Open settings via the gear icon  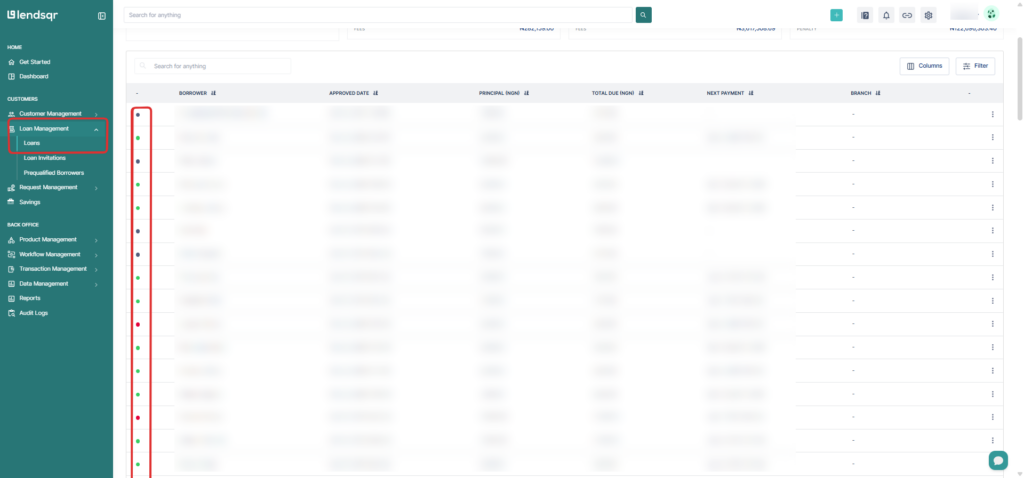pyautogui.click(x=928, y=15)
